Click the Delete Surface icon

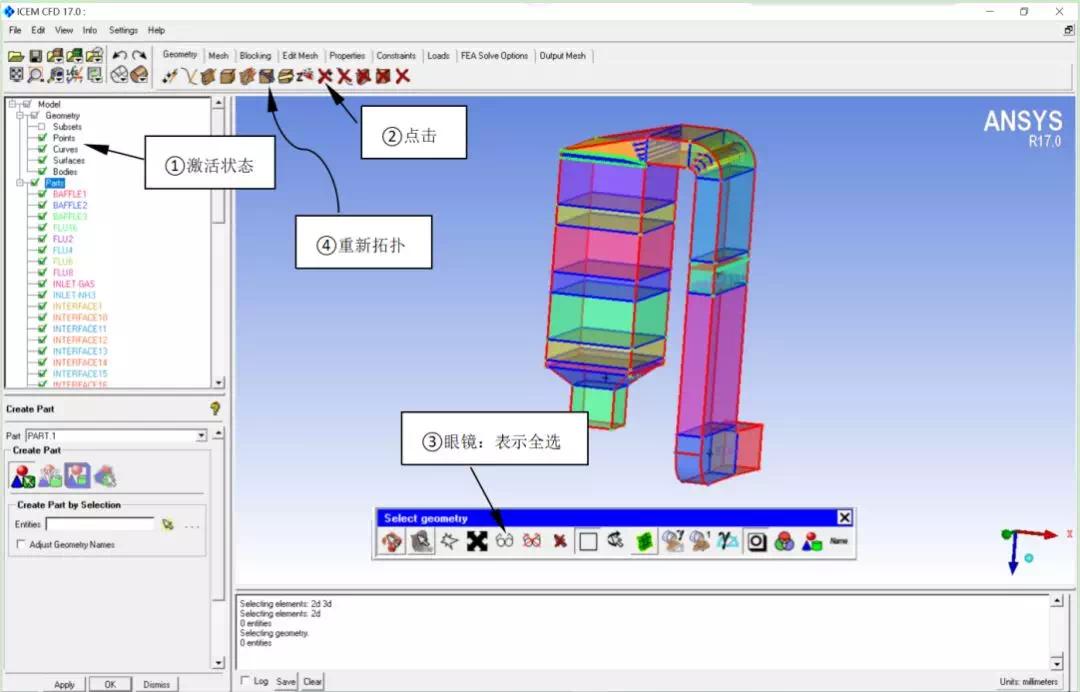point(364,76)
